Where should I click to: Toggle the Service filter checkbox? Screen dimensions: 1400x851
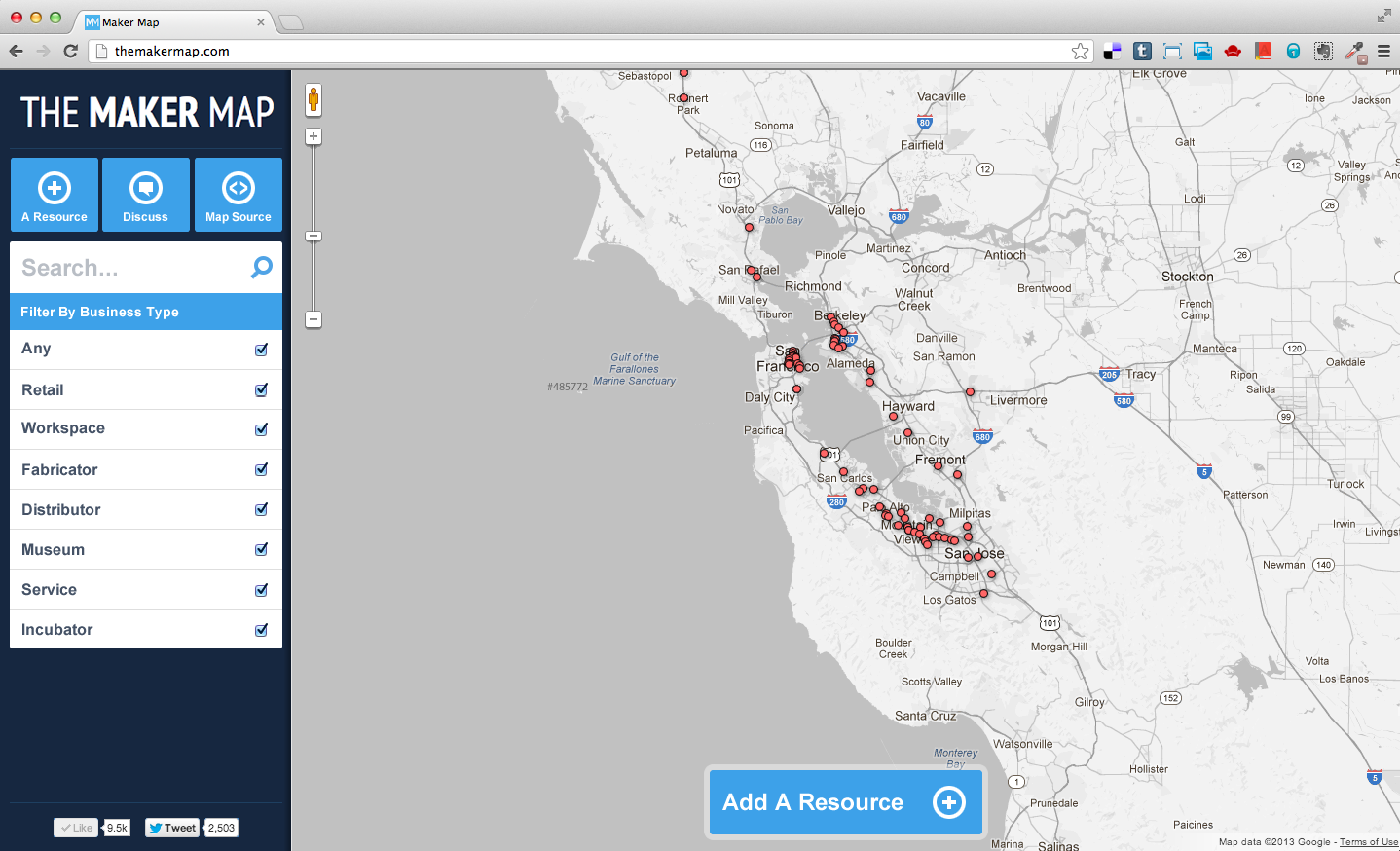(261, 590)
